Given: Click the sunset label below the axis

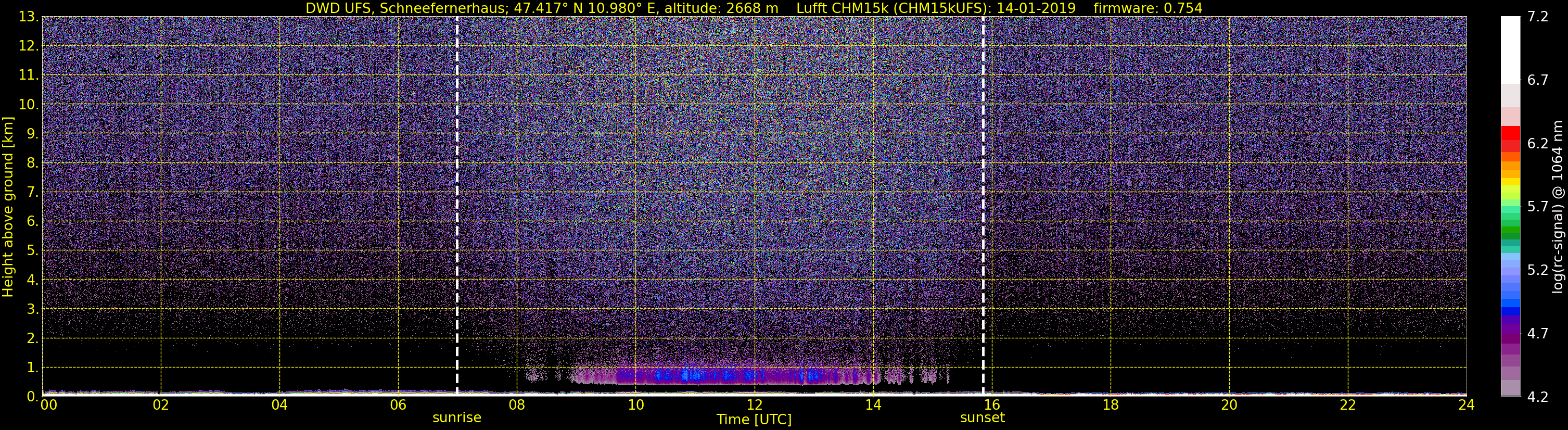Looking at the screenshot, I should [983, 418].
